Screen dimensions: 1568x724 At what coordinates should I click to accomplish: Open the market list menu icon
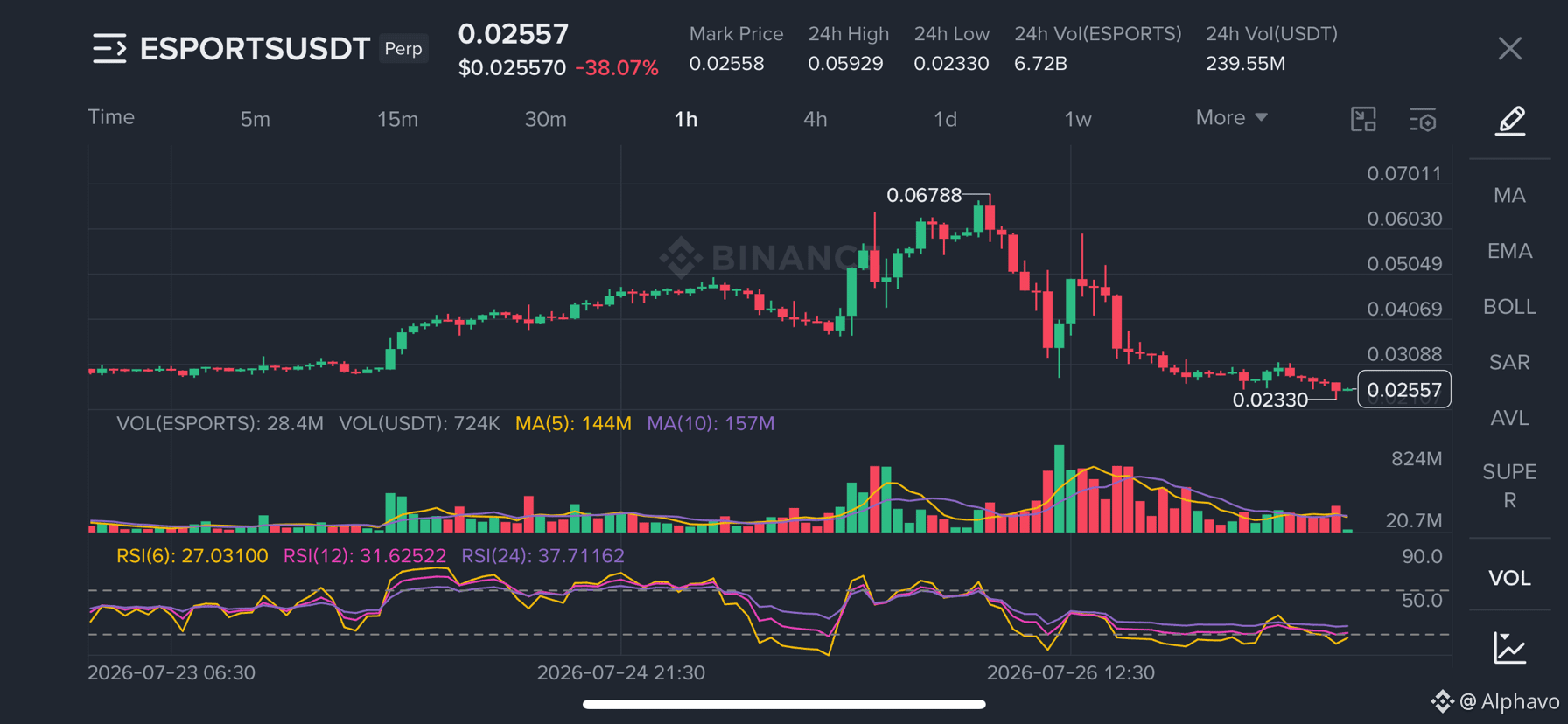point(109,49)
